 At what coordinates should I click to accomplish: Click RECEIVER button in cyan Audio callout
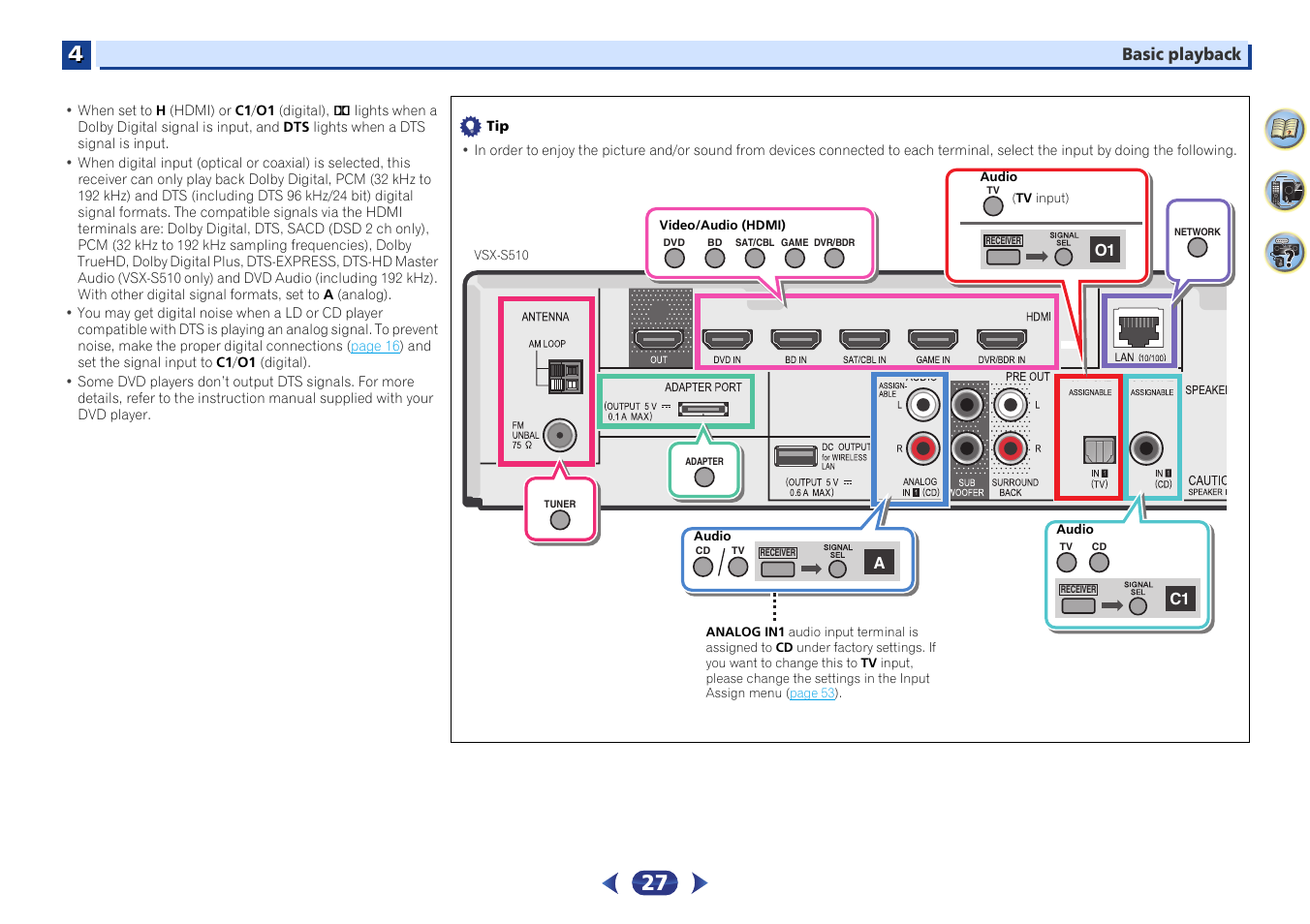tap(1078, 606)
